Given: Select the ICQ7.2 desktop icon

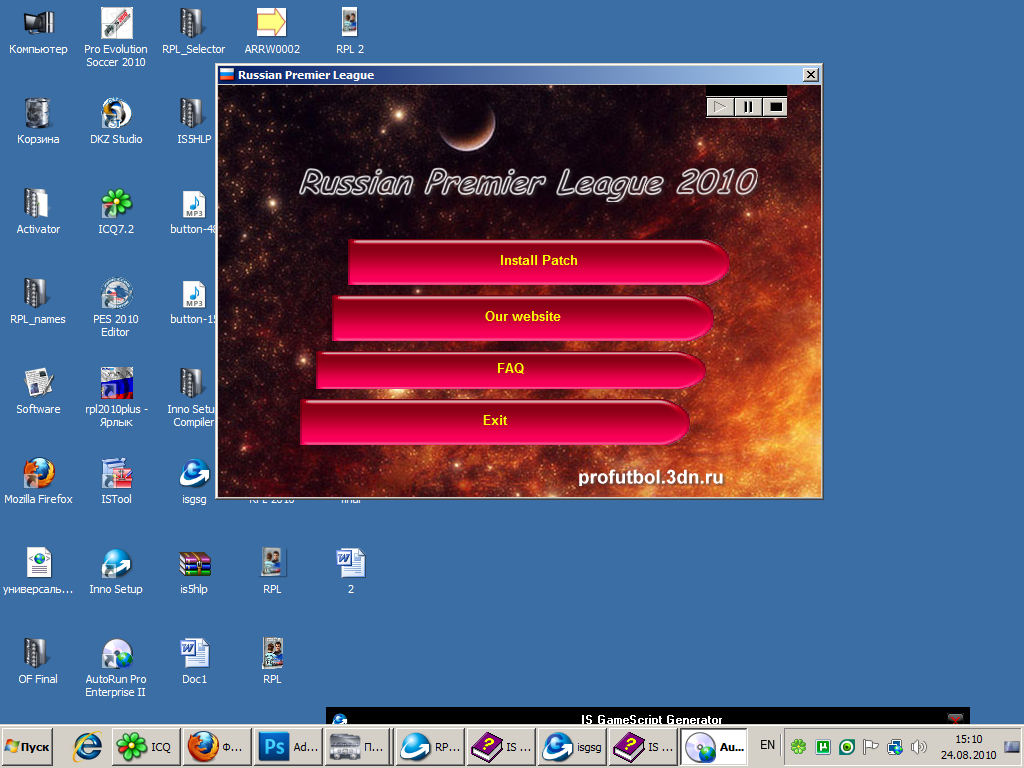Looking at the screenshot, I should (116, 212).
